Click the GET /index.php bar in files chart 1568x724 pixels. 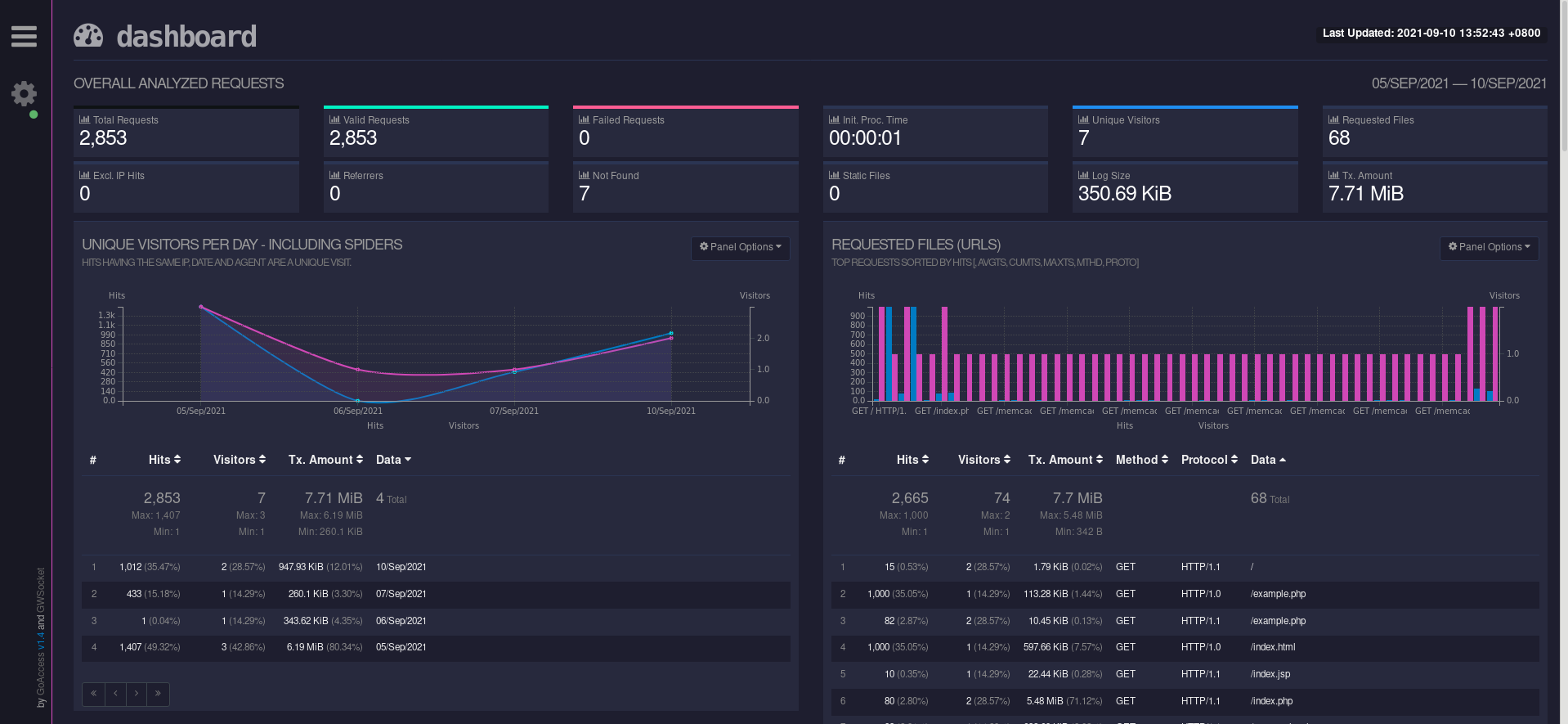click(x=944, y=353)
